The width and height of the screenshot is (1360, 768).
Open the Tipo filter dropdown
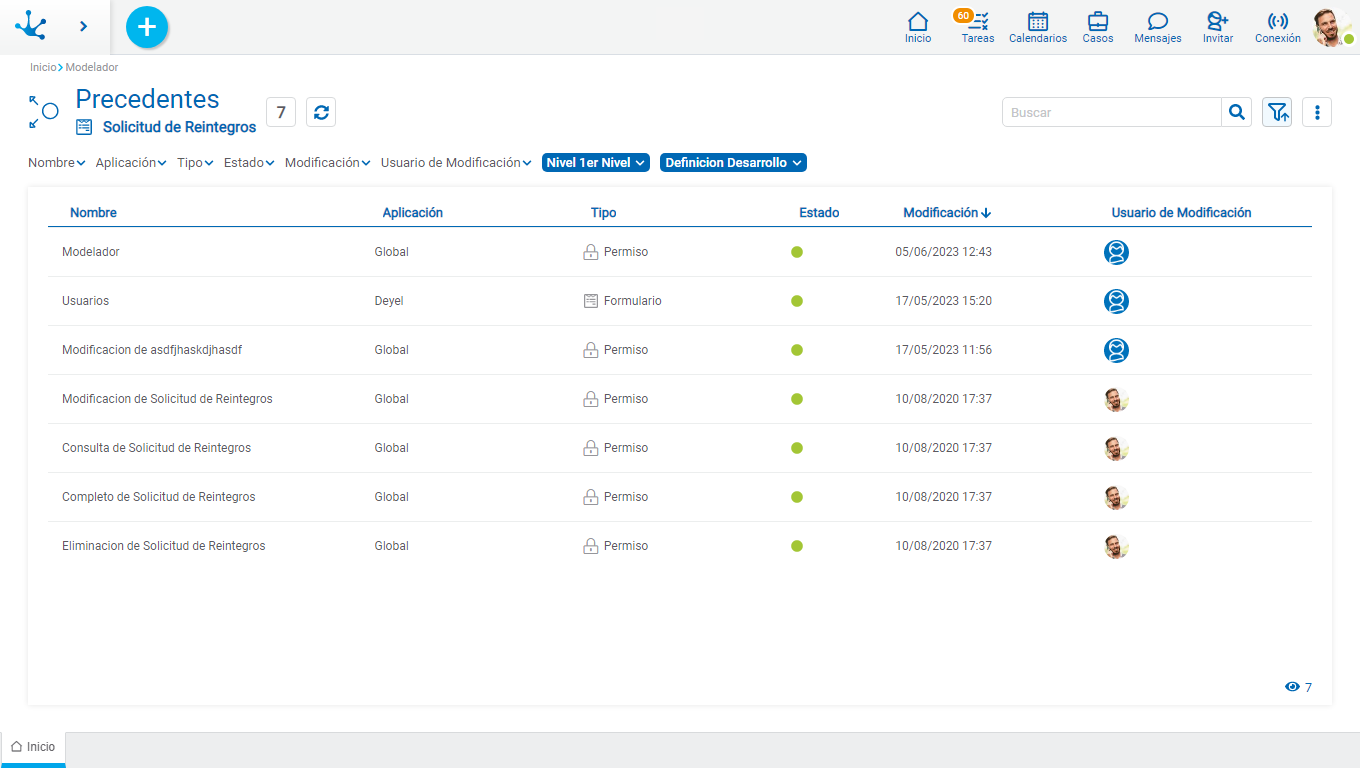click(x=195, y=162)
